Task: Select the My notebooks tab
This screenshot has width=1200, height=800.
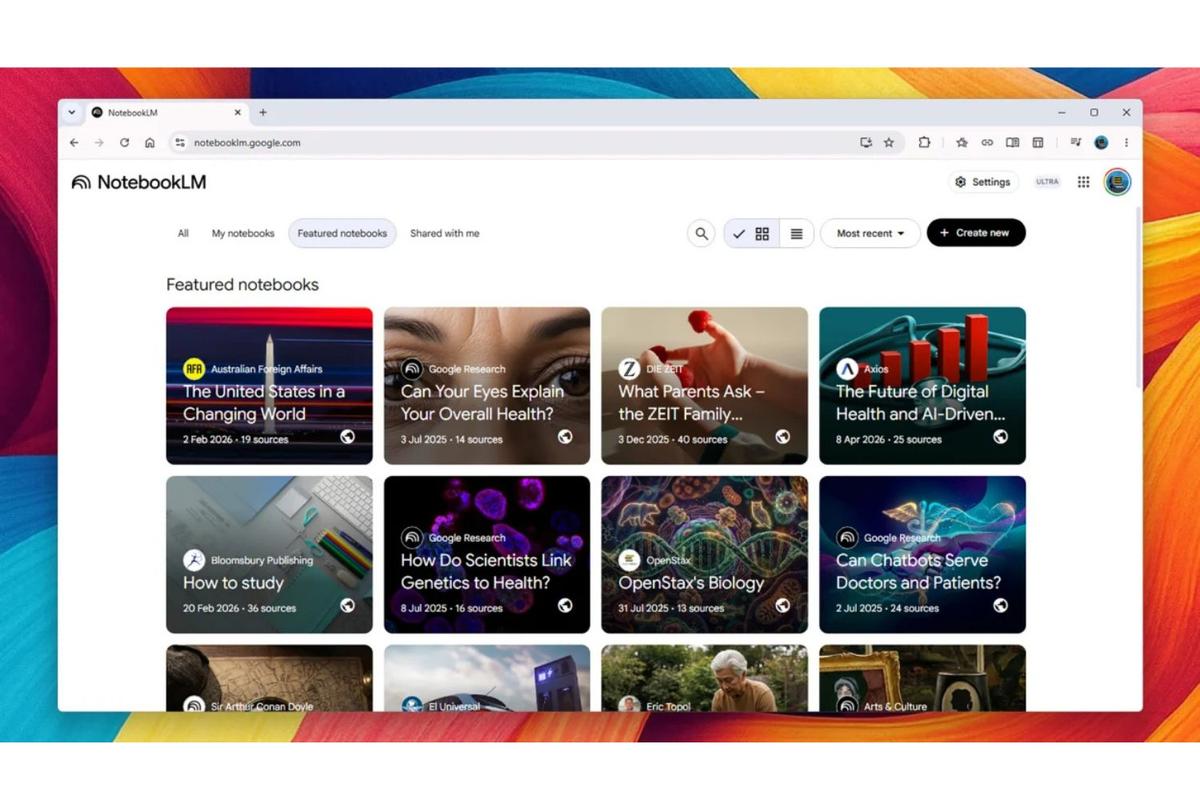Action: 243,233
